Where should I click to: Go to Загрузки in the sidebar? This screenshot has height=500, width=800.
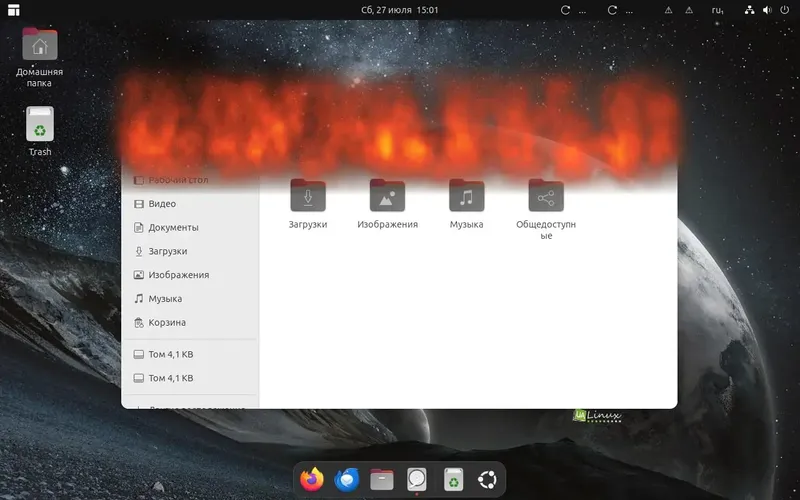(190, 251)
